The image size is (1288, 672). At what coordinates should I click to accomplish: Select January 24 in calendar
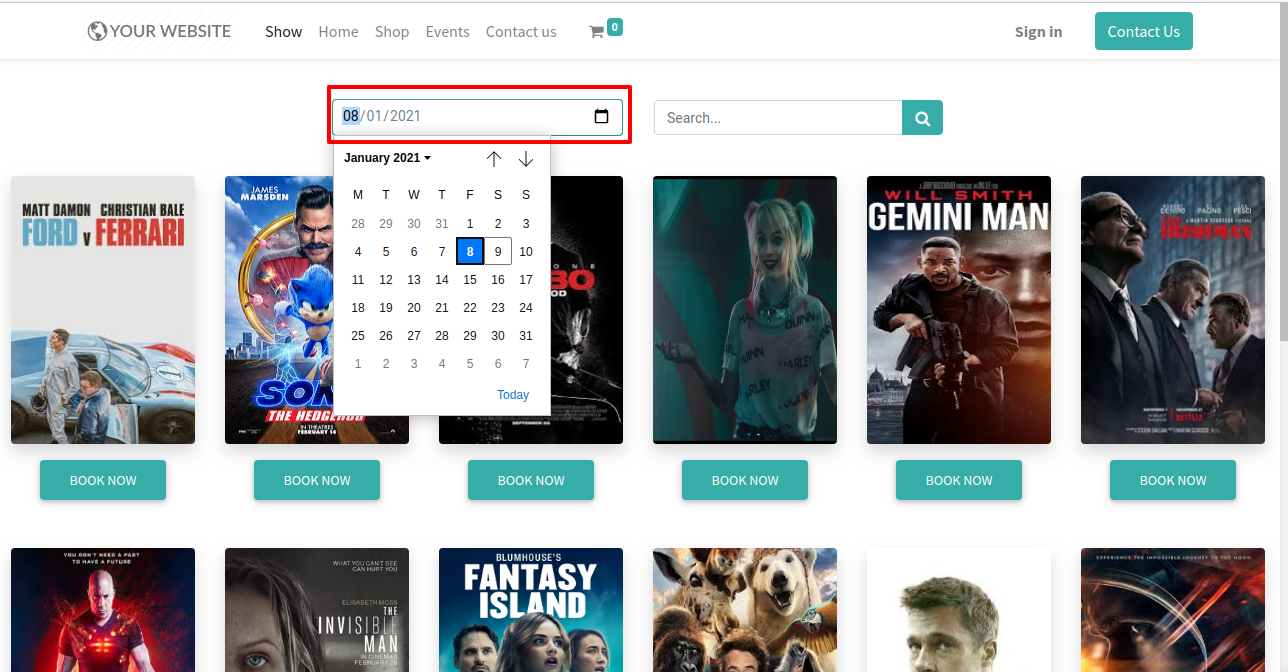point(526,308)
